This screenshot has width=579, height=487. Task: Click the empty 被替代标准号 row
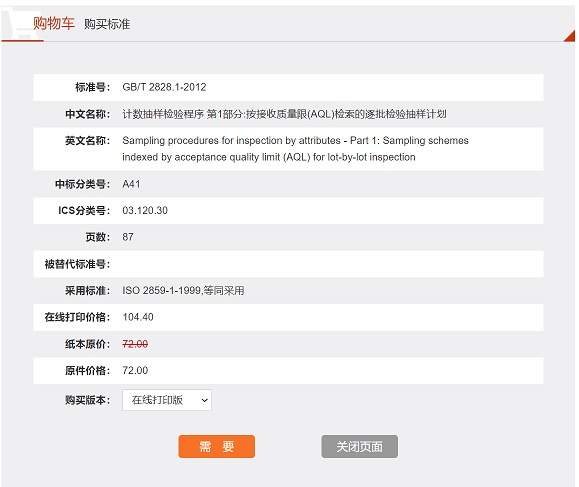[288, 264]
